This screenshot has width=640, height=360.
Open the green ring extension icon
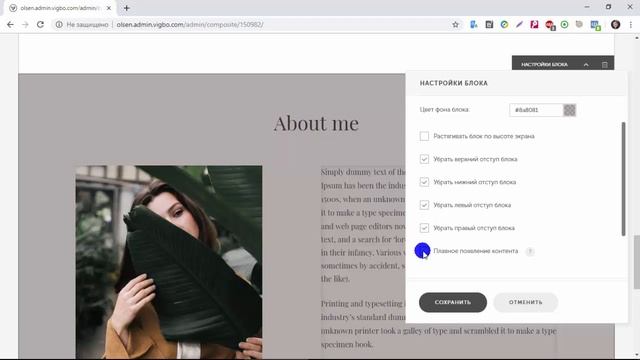pos(564,24)
